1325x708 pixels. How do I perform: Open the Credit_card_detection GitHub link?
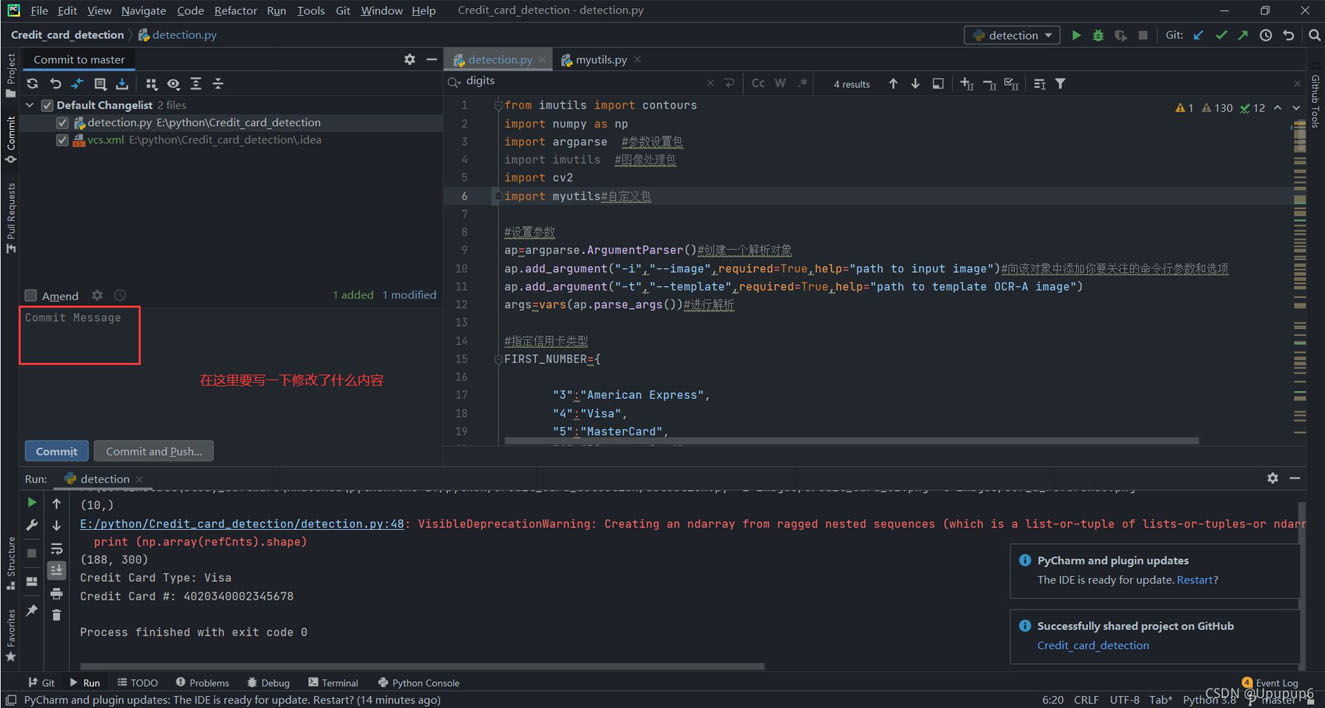coord(1093,645)
